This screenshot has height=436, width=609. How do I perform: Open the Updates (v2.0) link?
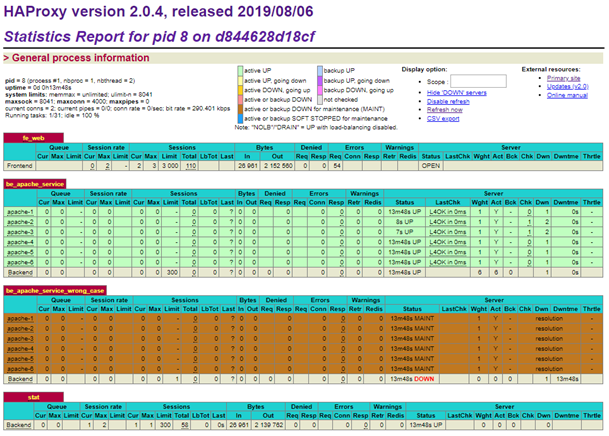tap(567, 87)
